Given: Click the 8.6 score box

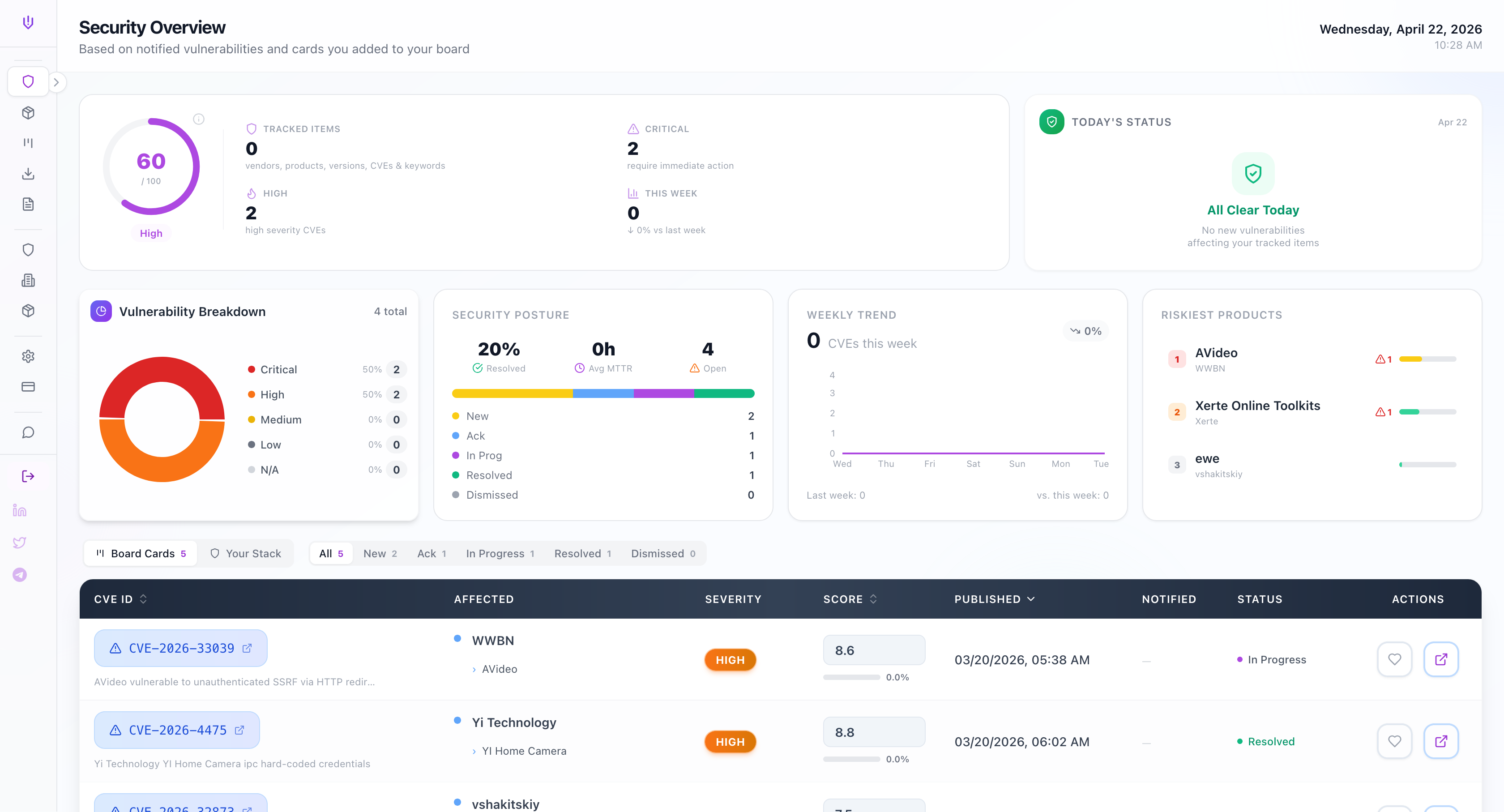Looking at the screenshot, I should [x=874, y=650].
